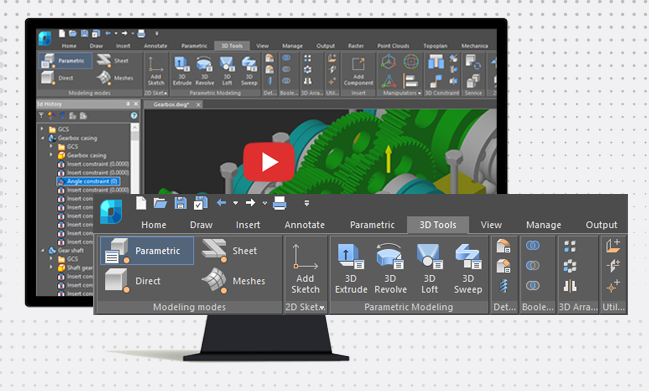
Task: Expand the 2D Sket. panel in enlarged ribbon
Action: 322,307
